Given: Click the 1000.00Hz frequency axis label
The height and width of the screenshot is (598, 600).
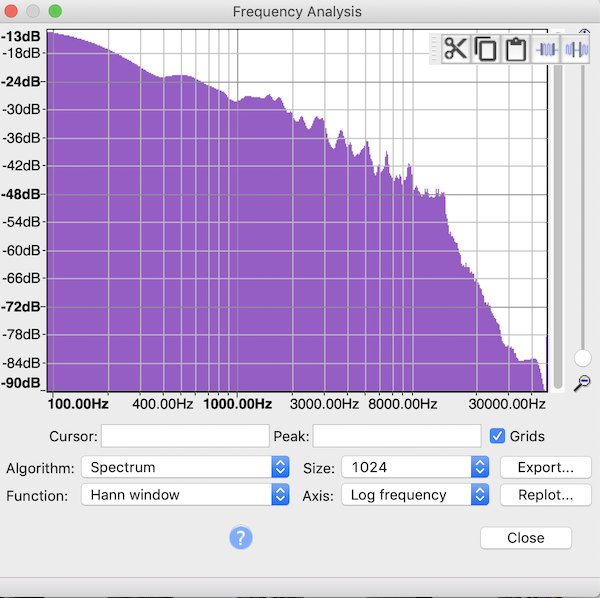Looking at the screenshot, I should click(238, 404).
